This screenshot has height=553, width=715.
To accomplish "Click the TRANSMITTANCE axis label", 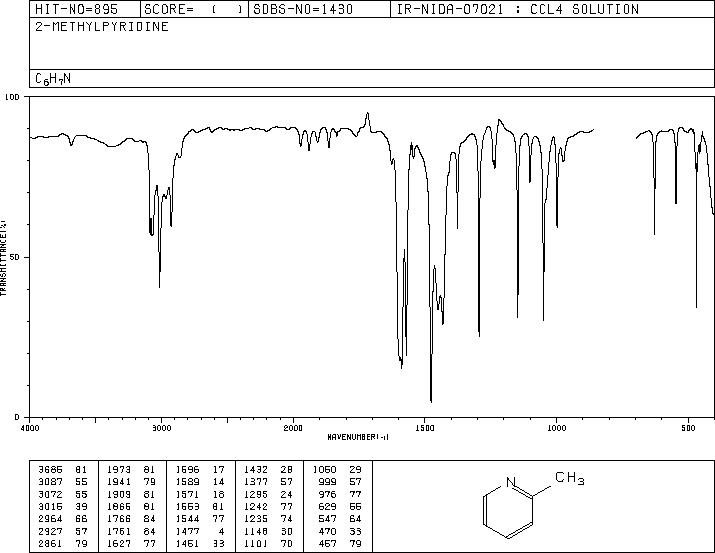I will point(3,258).
